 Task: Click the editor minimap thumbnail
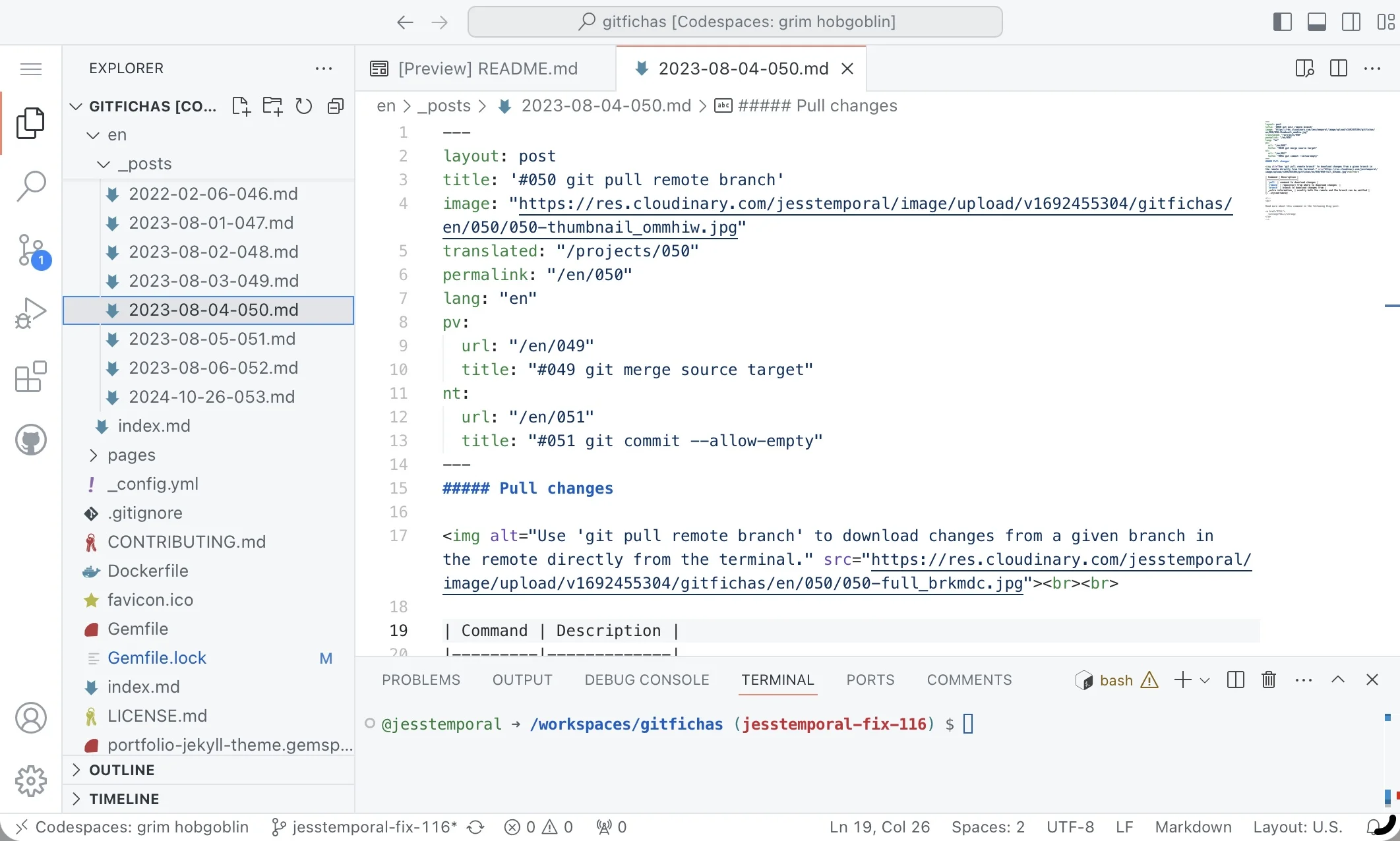[x=1322, y=171]
